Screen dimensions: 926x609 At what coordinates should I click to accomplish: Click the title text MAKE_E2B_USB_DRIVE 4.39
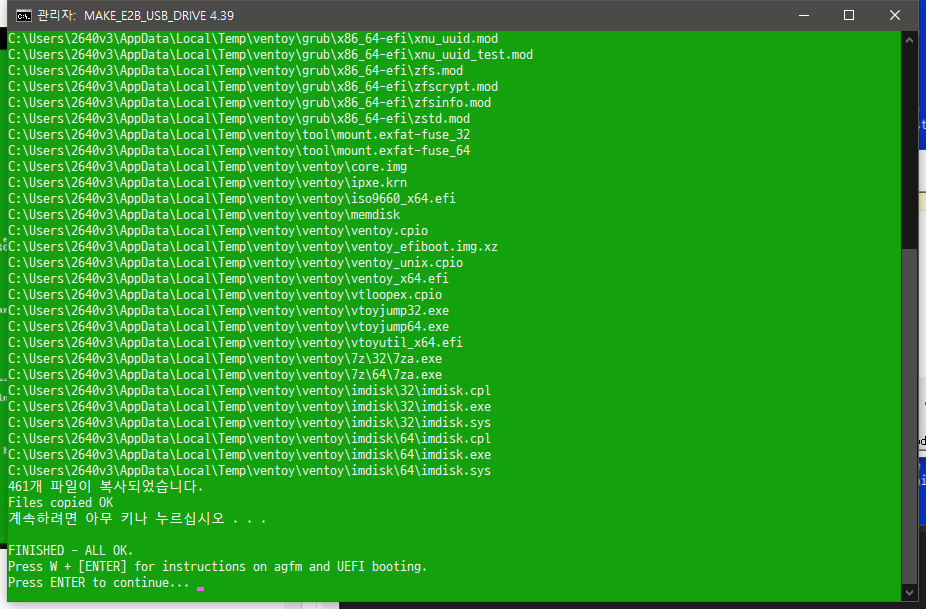click(x=159, y=16)
